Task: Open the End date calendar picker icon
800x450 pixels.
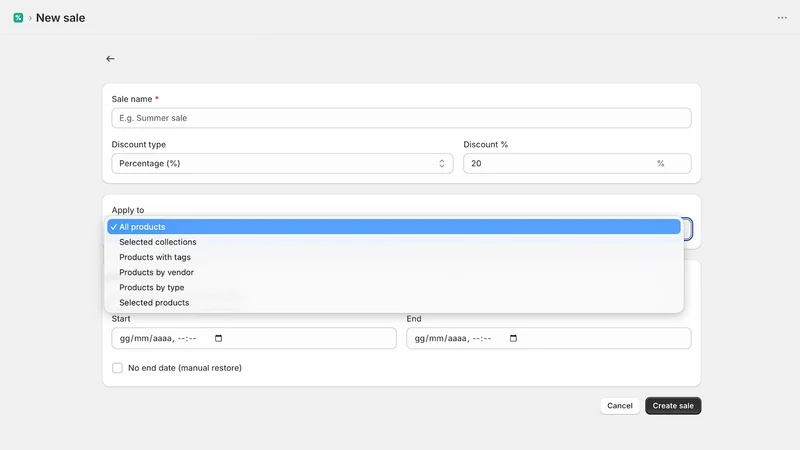Action: (x=513, y=338)
